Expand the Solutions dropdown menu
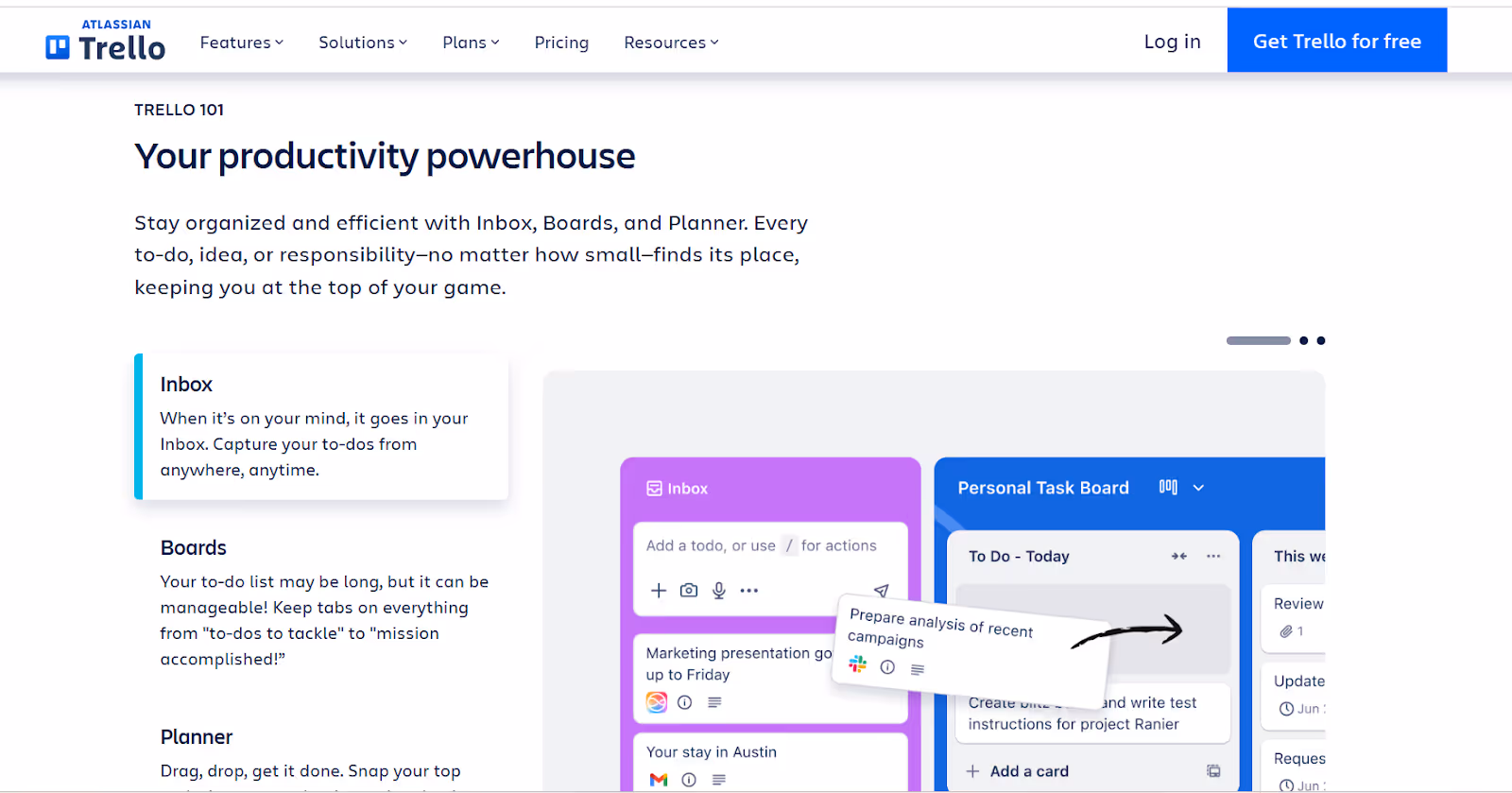This screenshot has width=1512, height=793. [363, 43]
